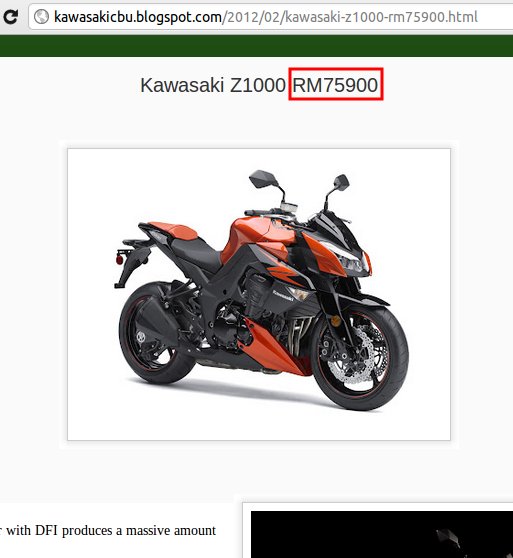Click the dark green header bar
Viewport: 513px width, 558px height.
click(x=256, y=46)
